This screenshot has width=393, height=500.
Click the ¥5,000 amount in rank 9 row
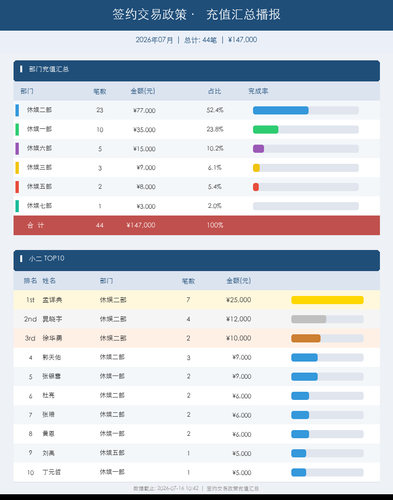[x=242, y=454]
